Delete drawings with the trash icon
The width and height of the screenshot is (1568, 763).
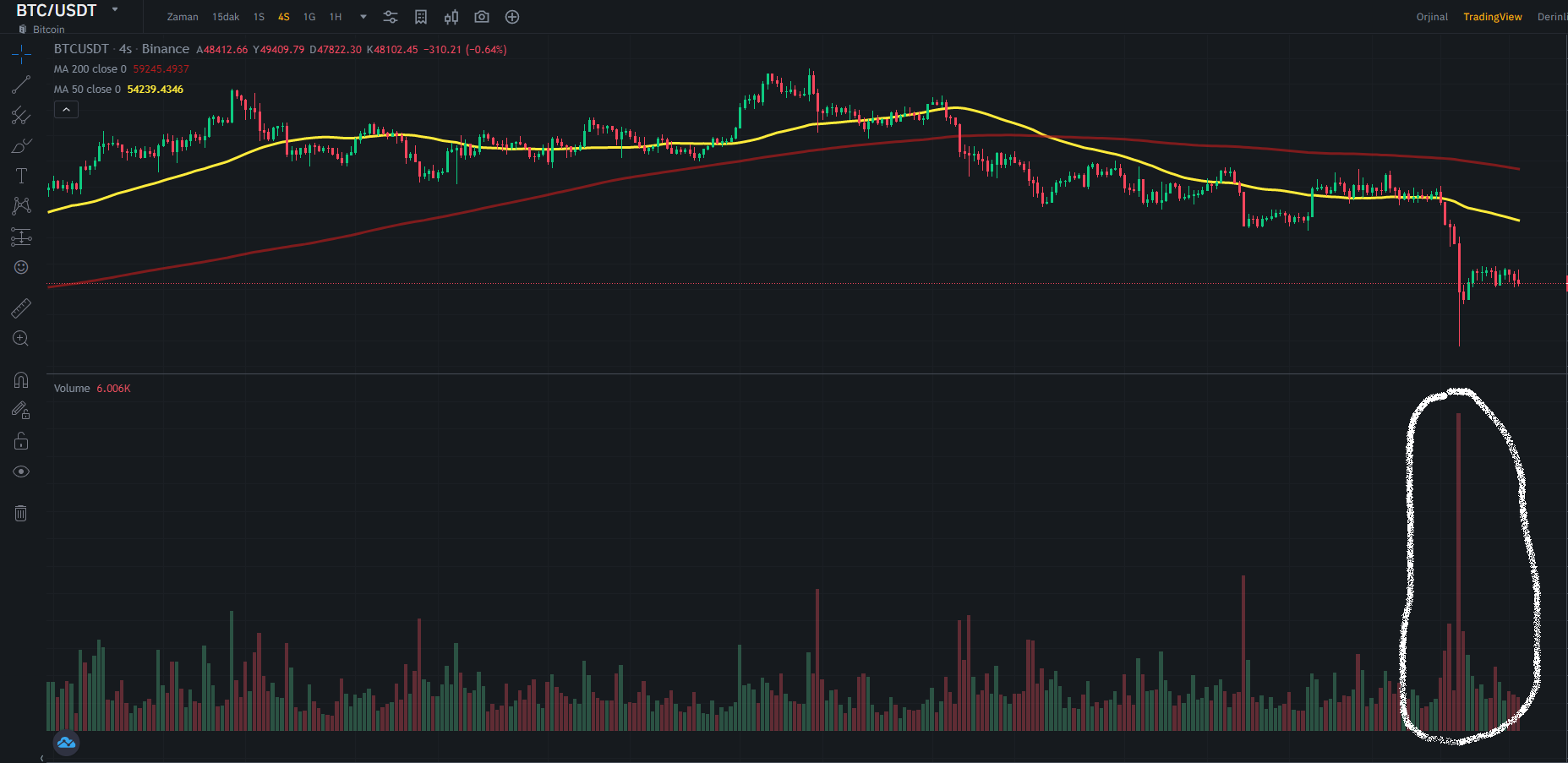pyautogui.click(x=21, y=513)
